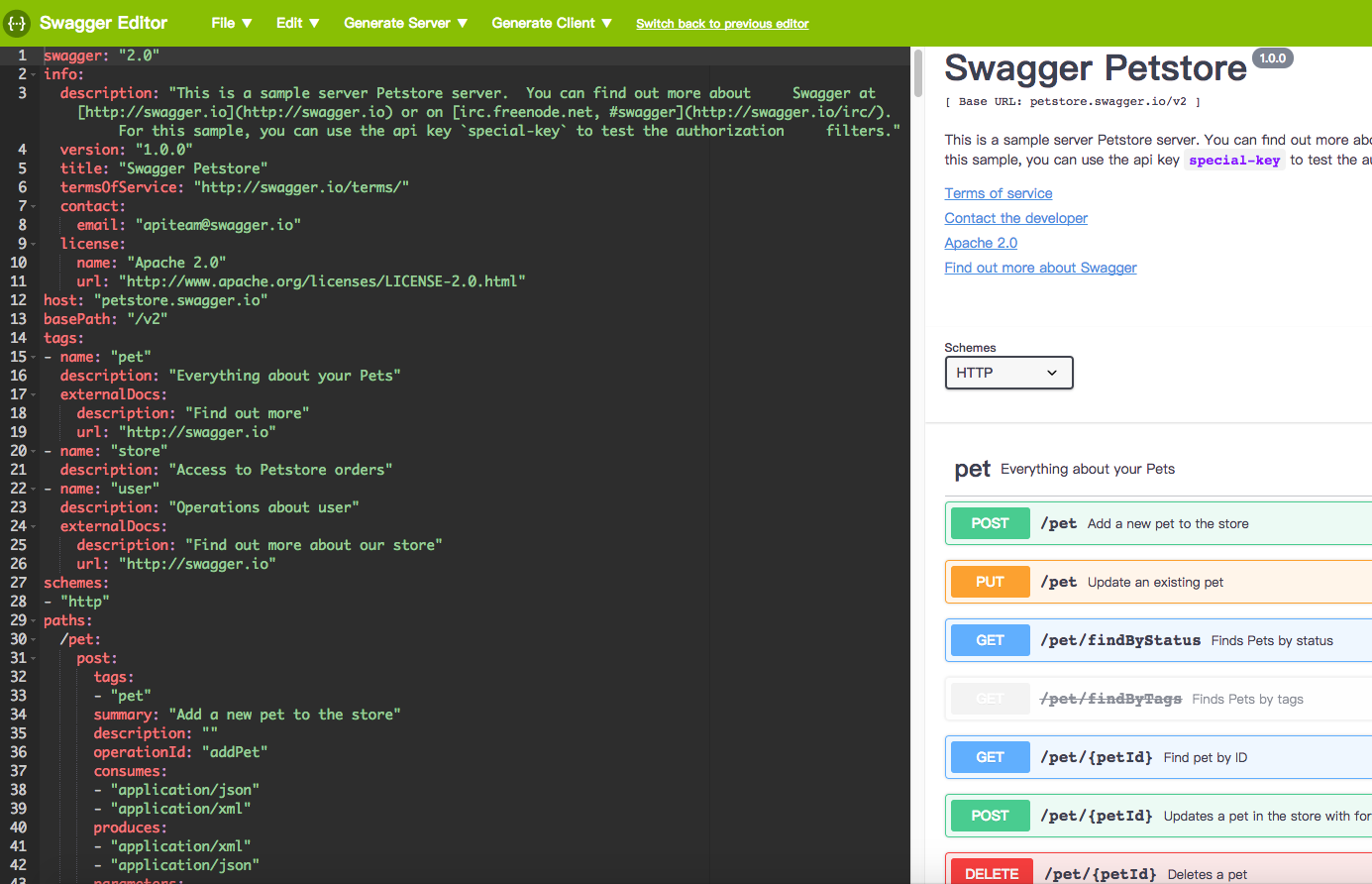1372x884 pixels.
Task: Open the Terms of service link
Action: click(x=998, y=193)
